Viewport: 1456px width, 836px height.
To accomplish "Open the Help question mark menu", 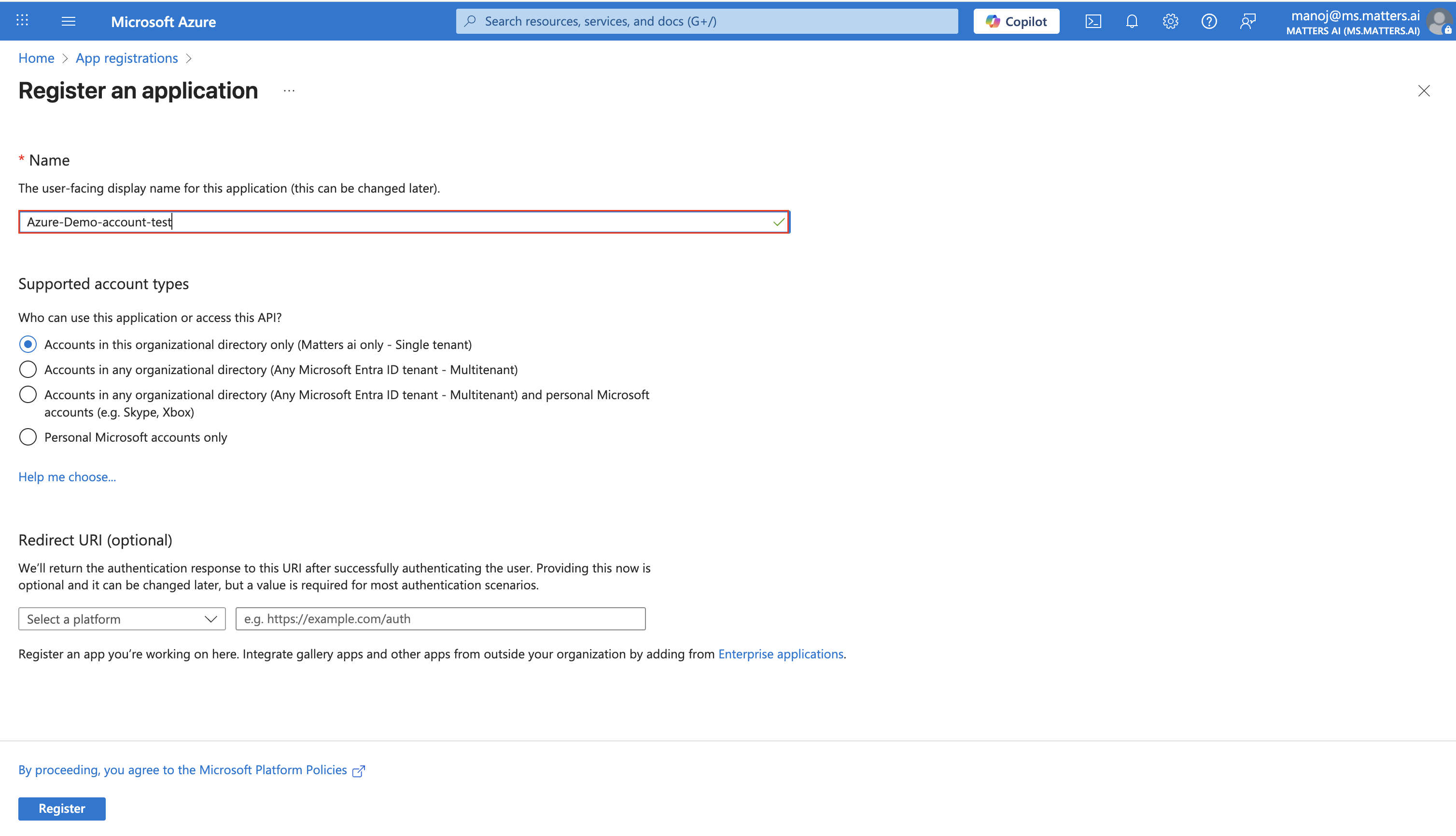I will [x=1208, y=21].
